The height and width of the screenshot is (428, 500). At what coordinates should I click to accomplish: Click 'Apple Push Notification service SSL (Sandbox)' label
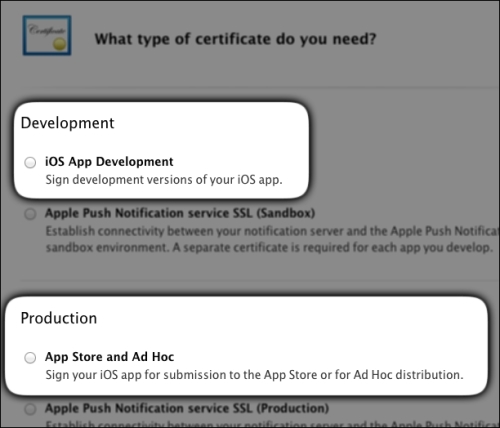tap(180, 213)
